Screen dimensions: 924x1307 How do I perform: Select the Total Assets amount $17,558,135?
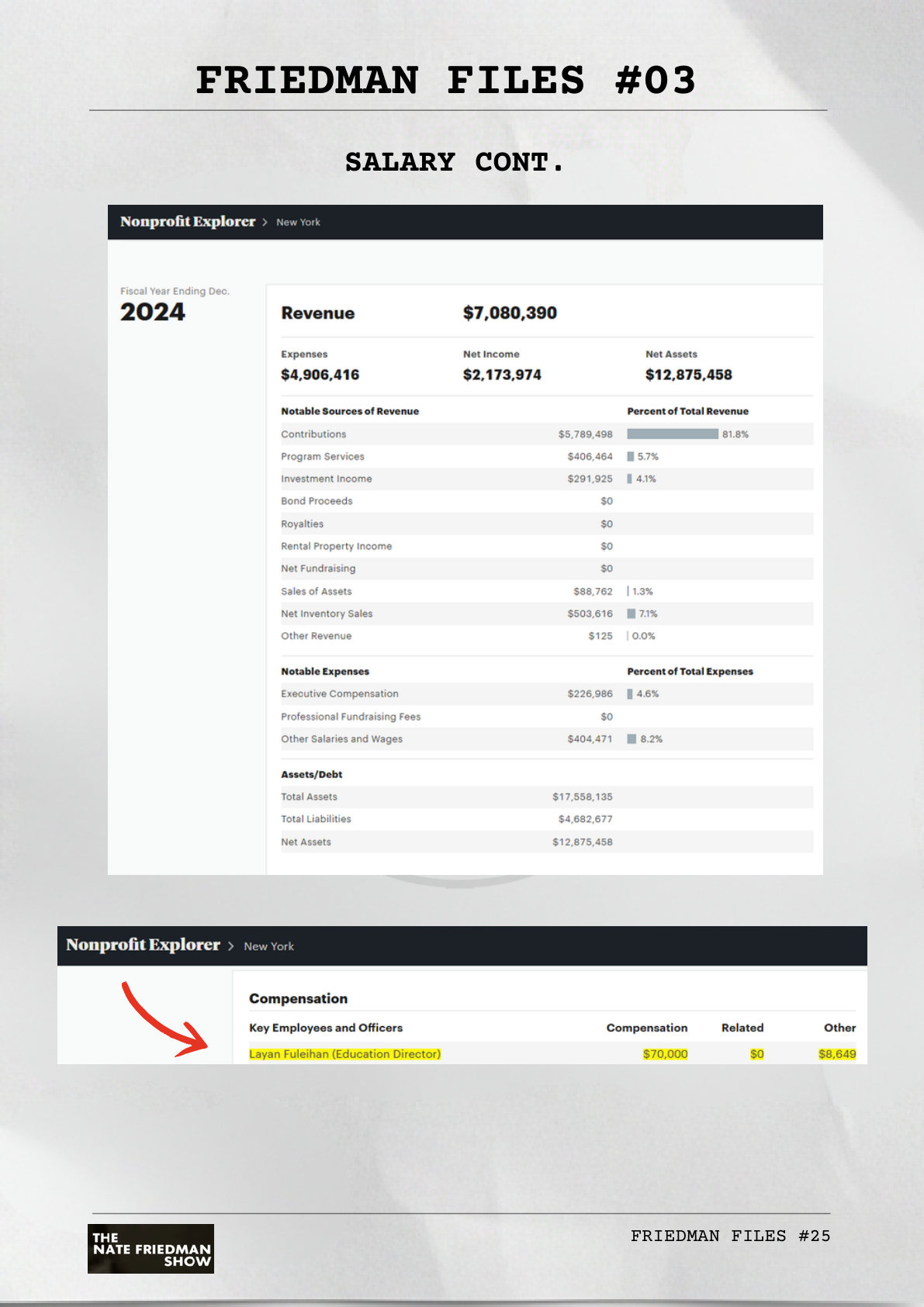click(x=583, y=797)
